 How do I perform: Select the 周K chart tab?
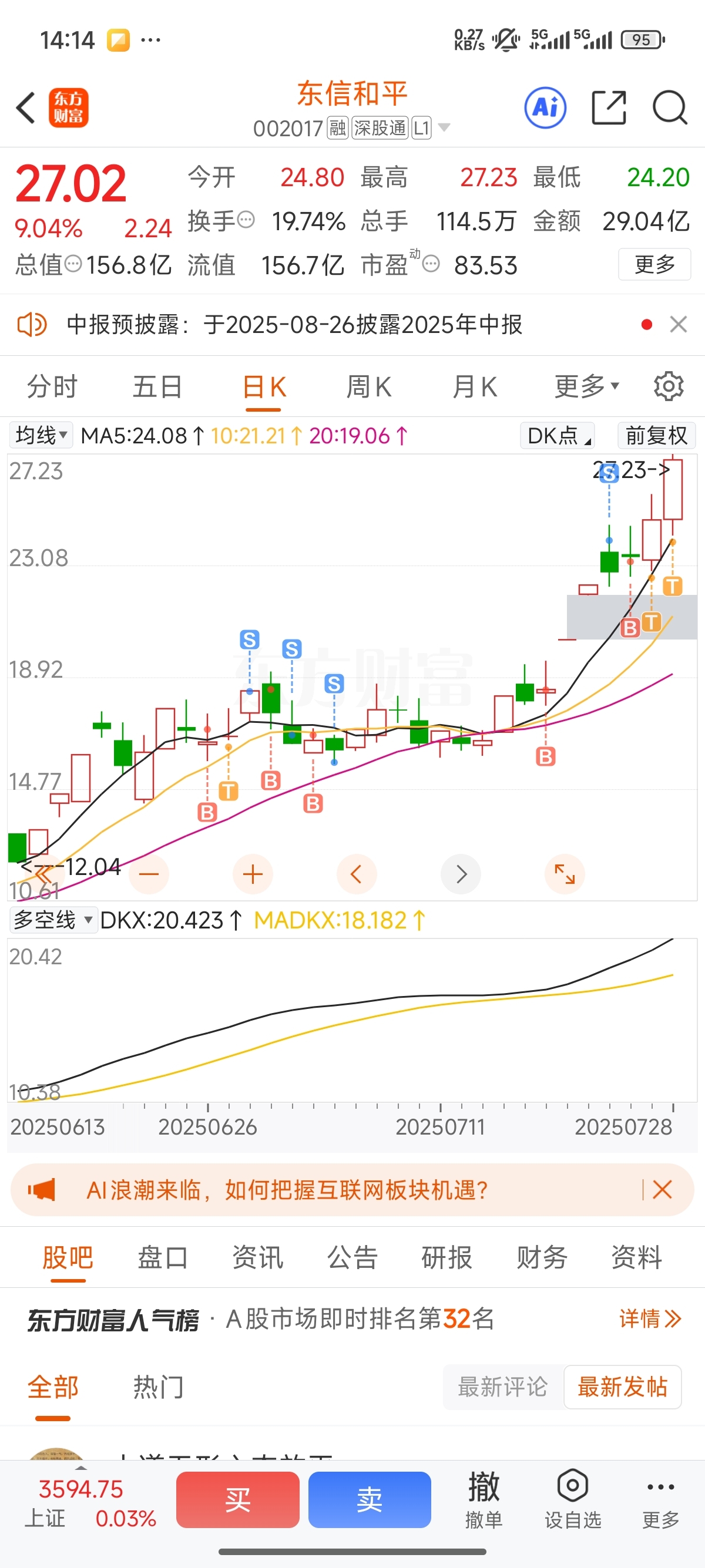369,386
